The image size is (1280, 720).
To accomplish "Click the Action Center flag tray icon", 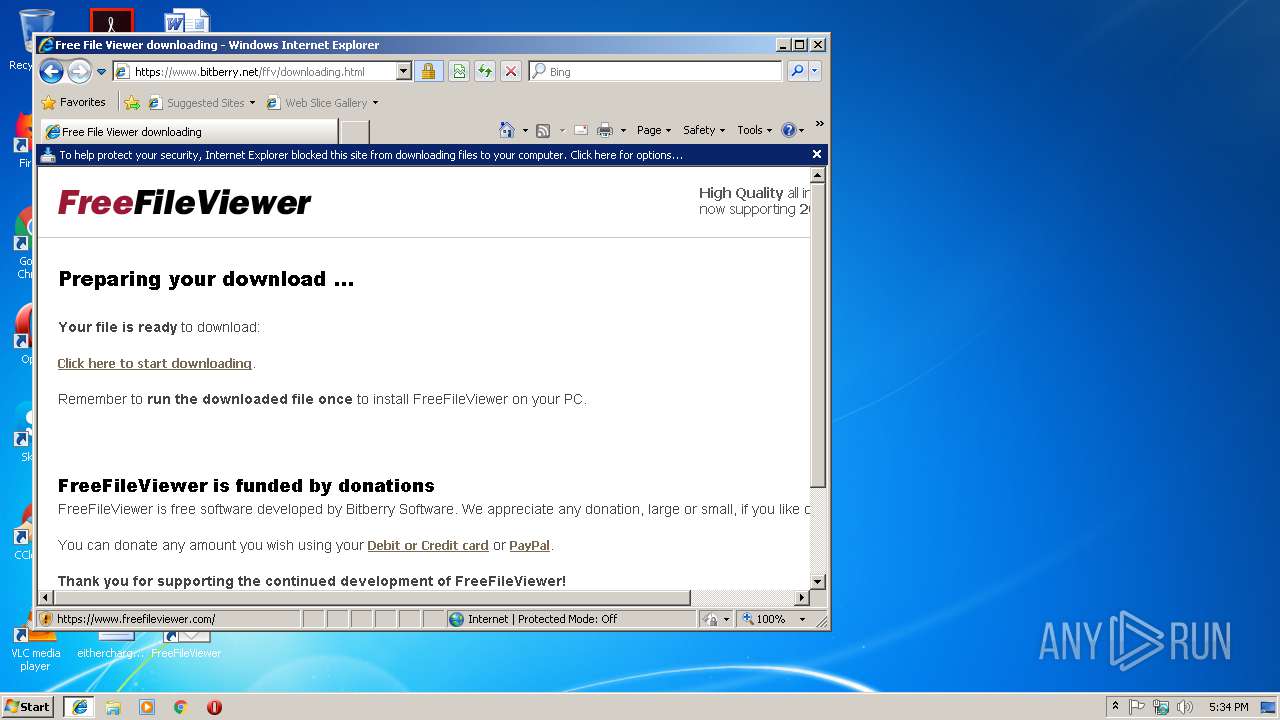I will coord(1137,706).
